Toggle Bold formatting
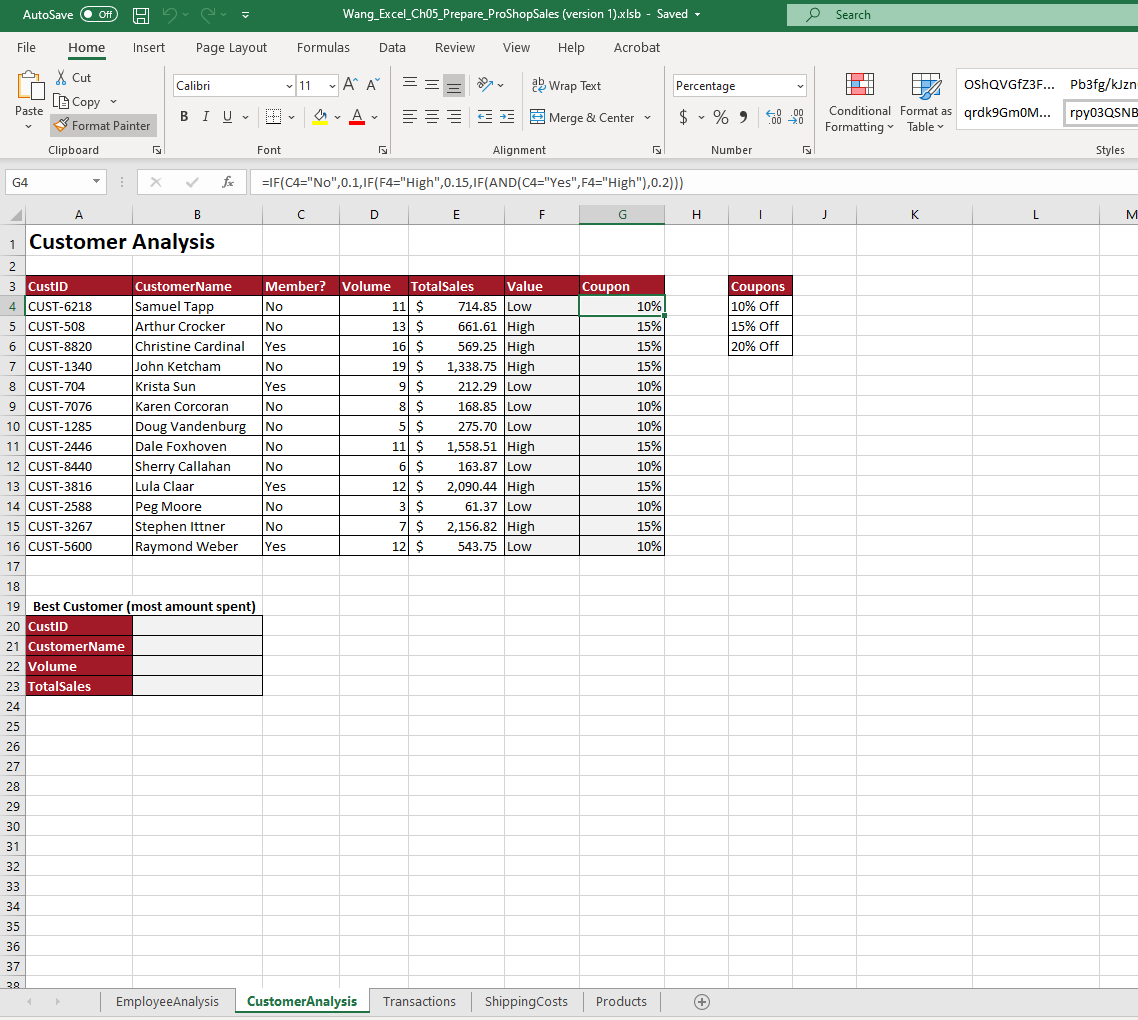This screenshot has width=1138, height=1020. click(184, 117)
